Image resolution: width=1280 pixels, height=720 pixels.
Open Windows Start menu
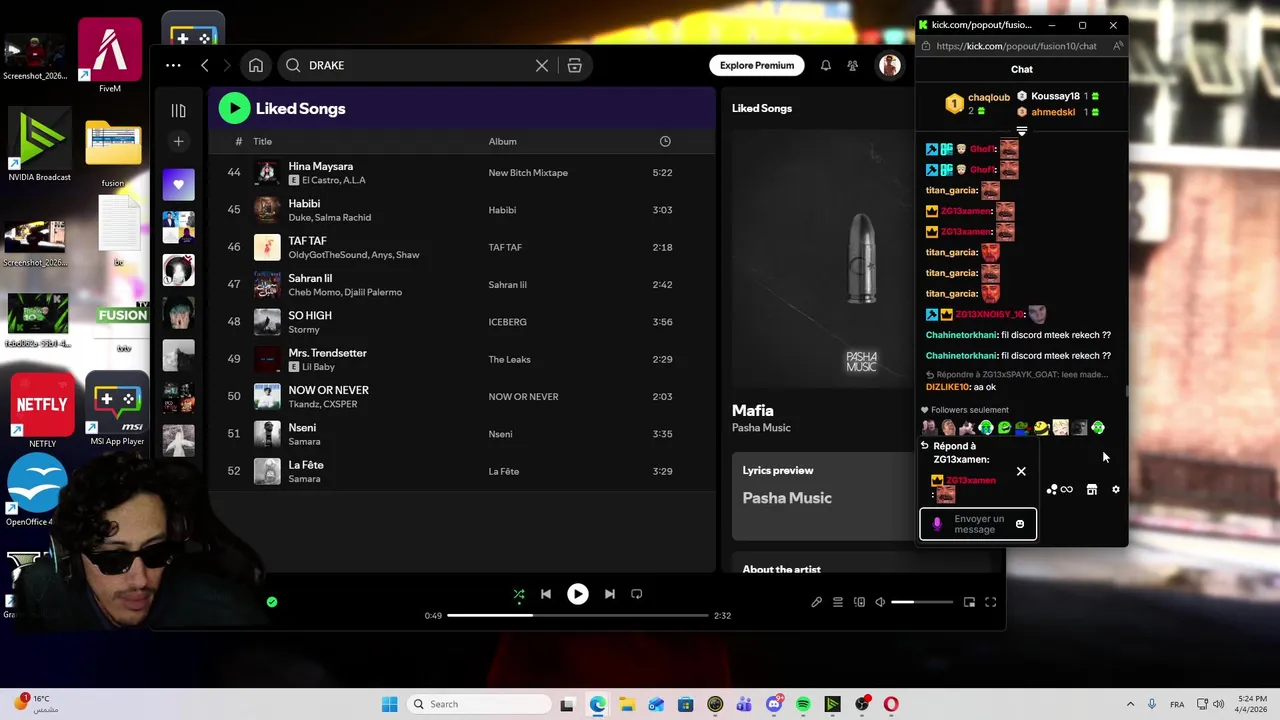point(389,704)
